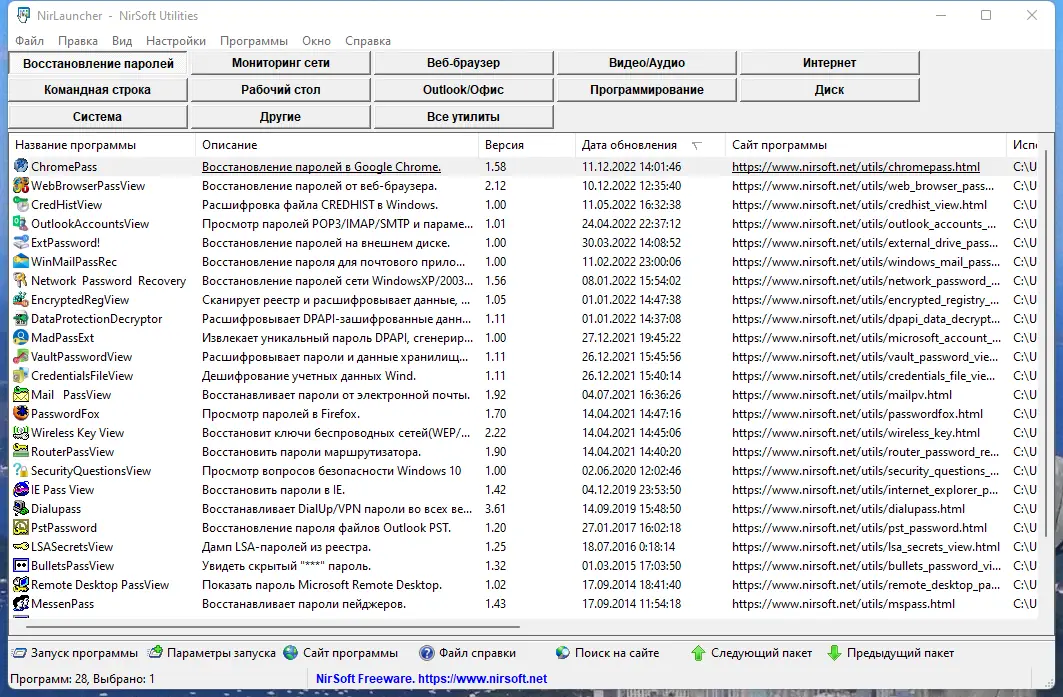Sort by Версия column header
Image resolution: width=1063 pixels, height=697 pixels.
[x=527, y=144]
